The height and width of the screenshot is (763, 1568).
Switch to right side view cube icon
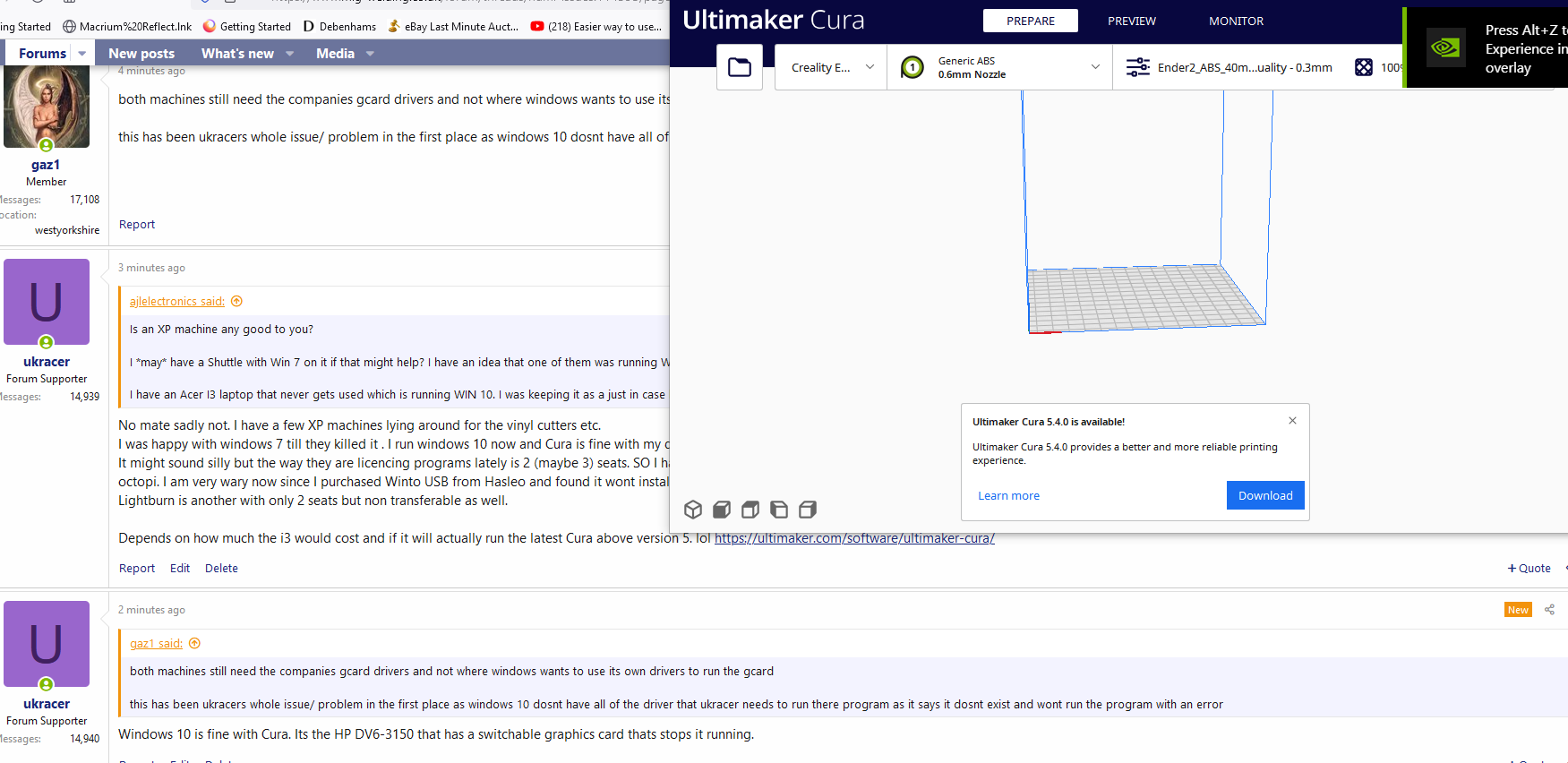[x=808, y=510]
